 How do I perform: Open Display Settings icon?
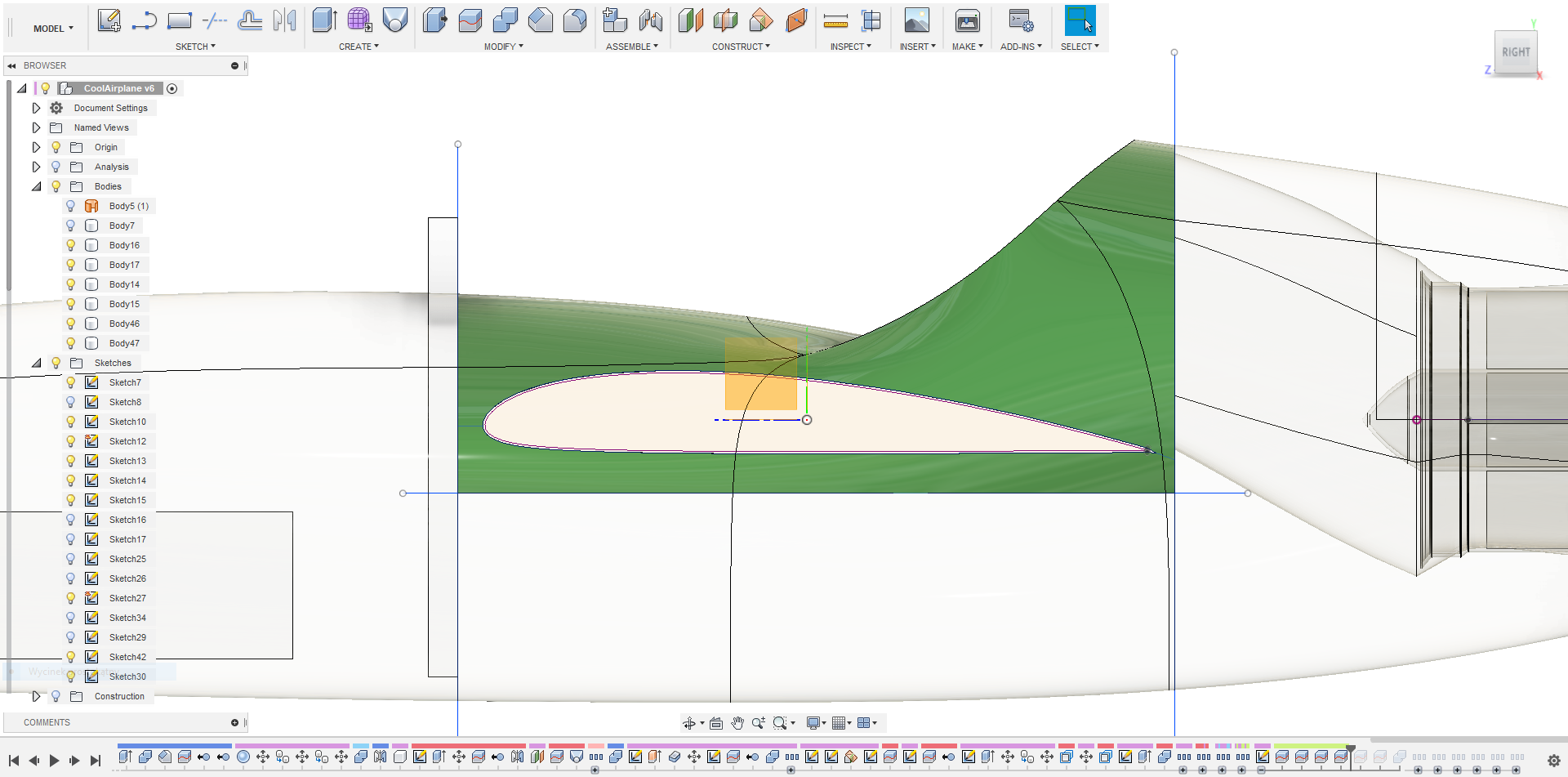pyautogui.click(x=813, y=723)
